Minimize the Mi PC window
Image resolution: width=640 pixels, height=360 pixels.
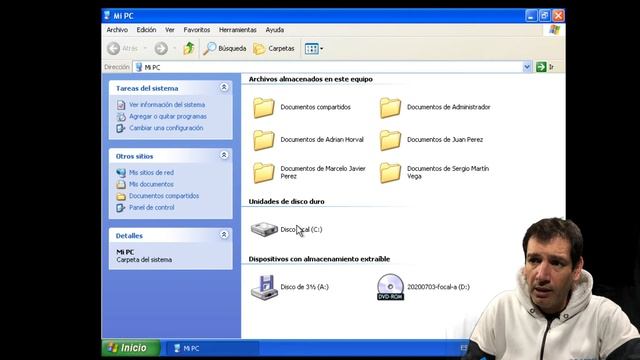coord(531,16)
